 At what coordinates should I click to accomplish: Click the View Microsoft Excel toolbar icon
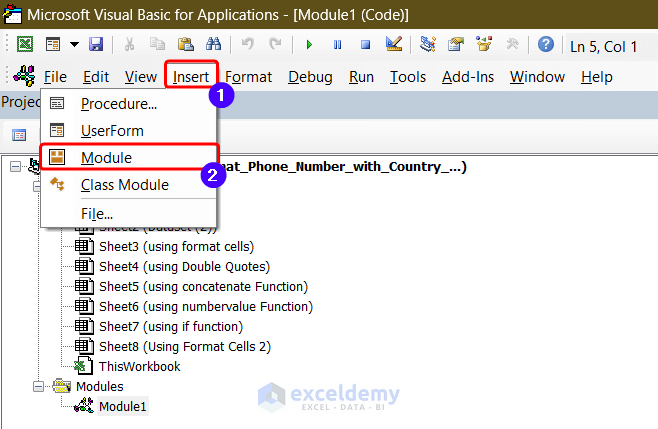click(x=25, y=44)
